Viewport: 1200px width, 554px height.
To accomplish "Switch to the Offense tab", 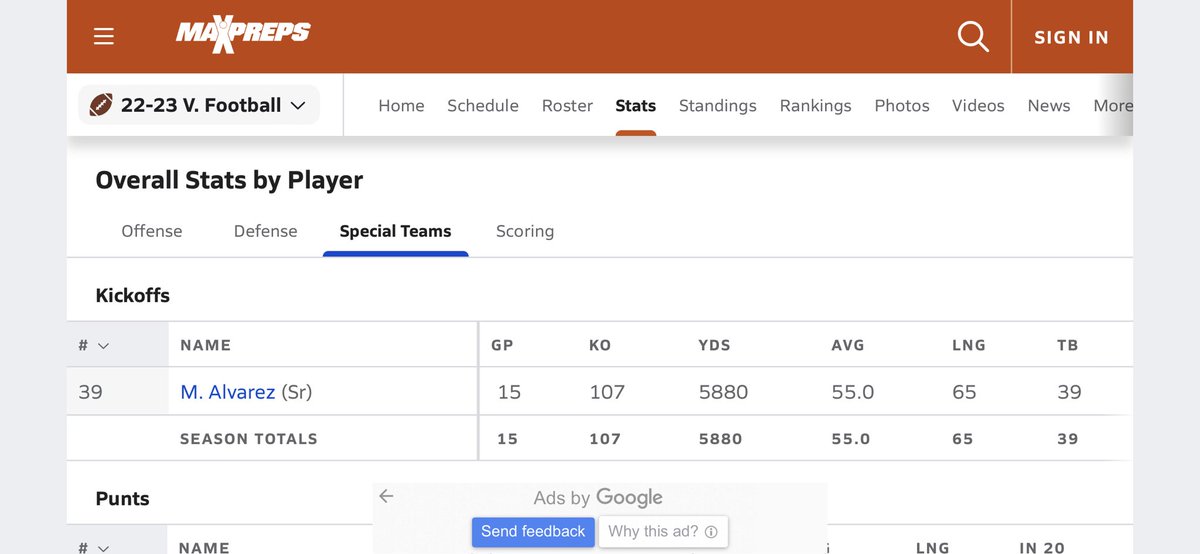I will pos(152,231).
